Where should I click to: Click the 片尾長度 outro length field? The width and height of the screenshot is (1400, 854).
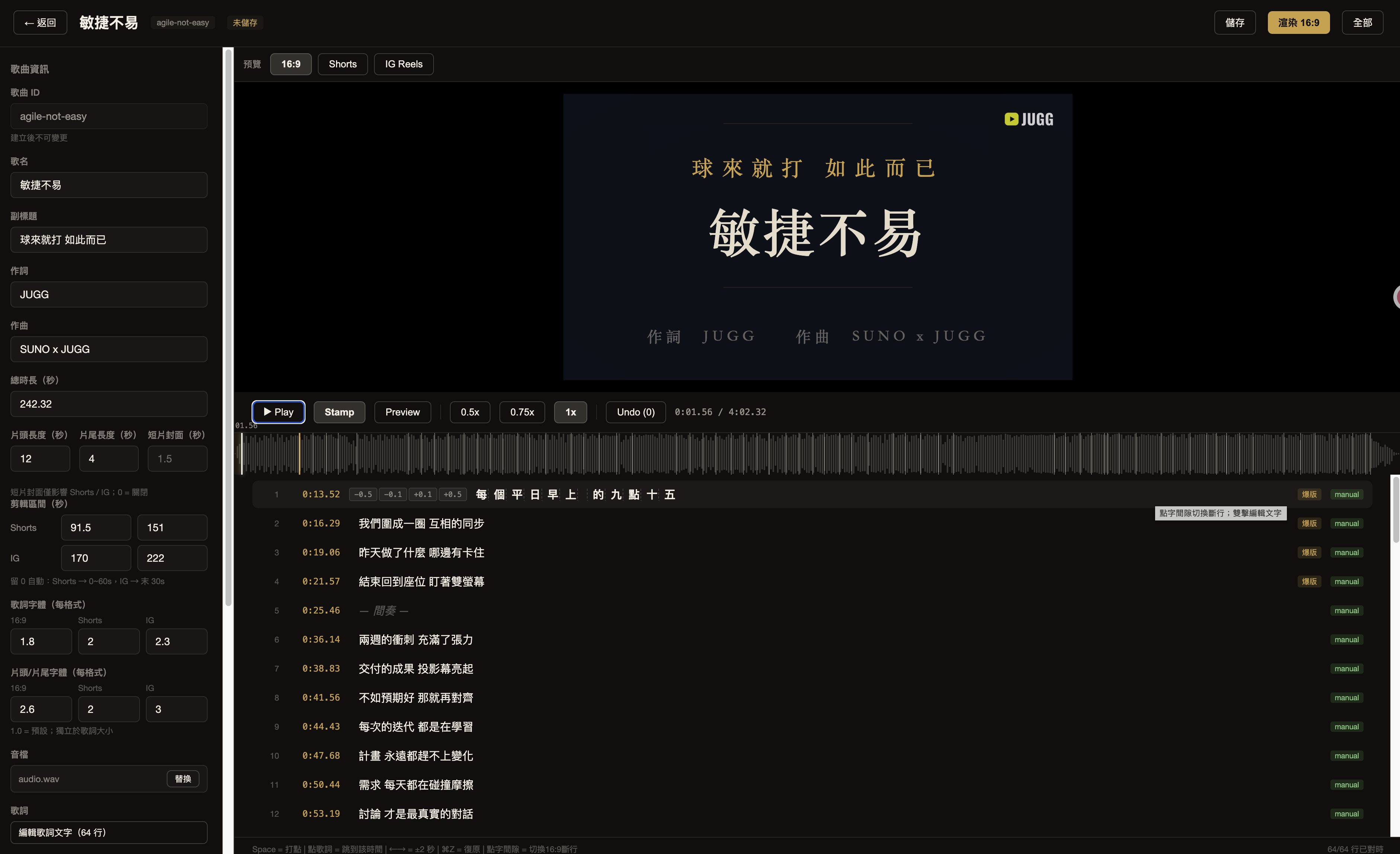tap(109, 459)
